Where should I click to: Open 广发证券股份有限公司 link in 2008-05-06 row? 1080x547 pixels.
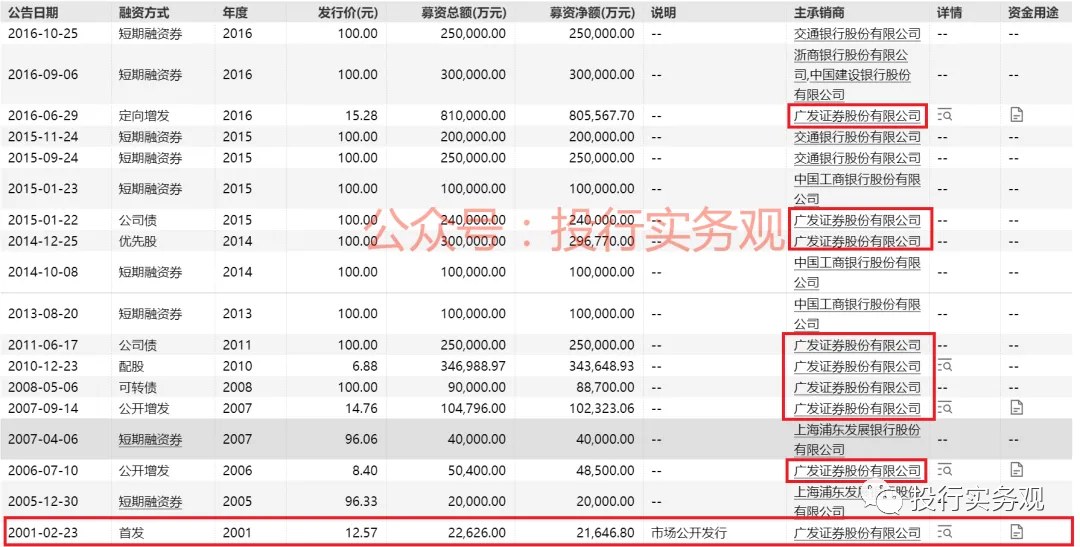857,387
